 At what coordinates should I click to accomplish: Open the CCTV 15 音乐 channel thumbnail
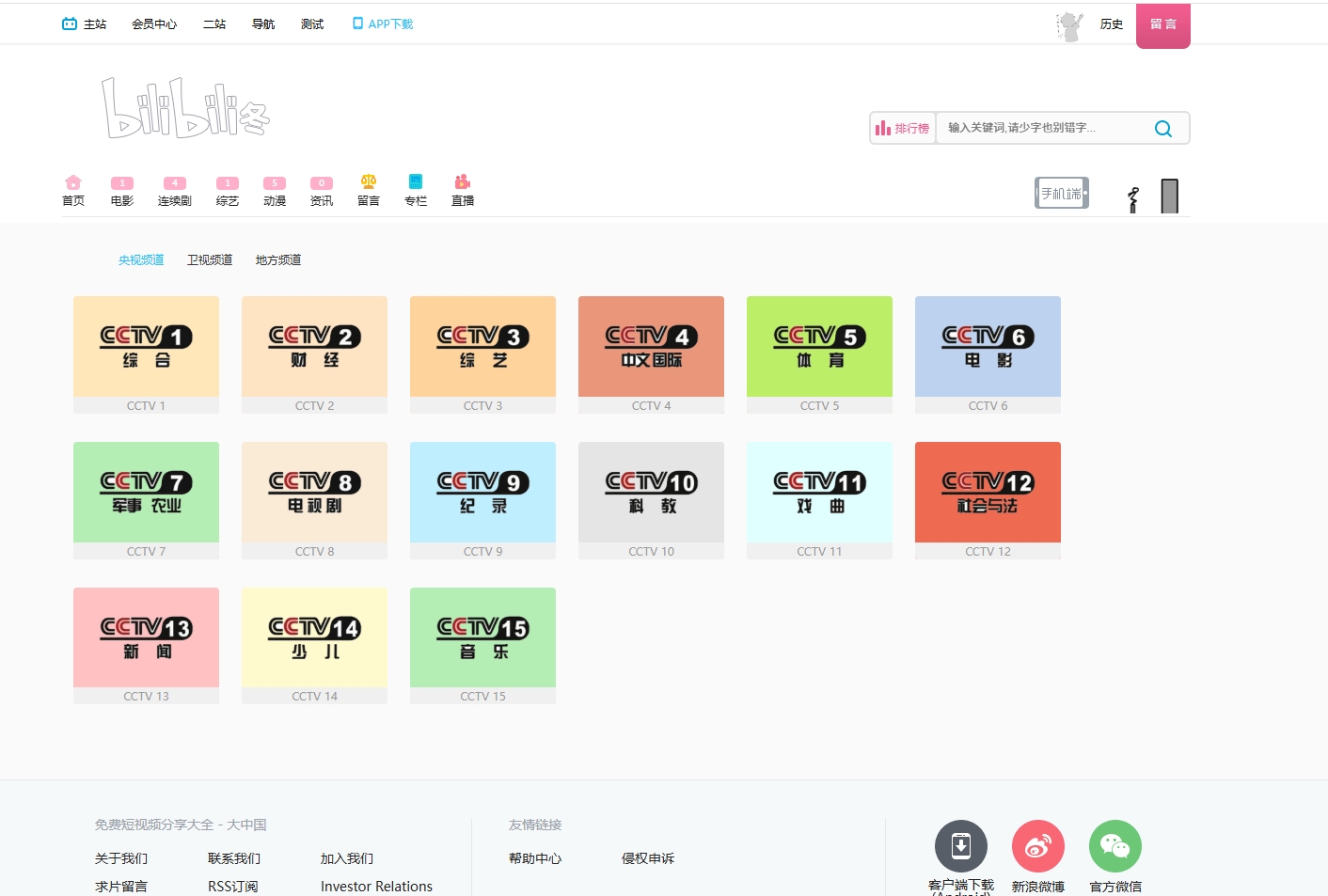(482, 637)
